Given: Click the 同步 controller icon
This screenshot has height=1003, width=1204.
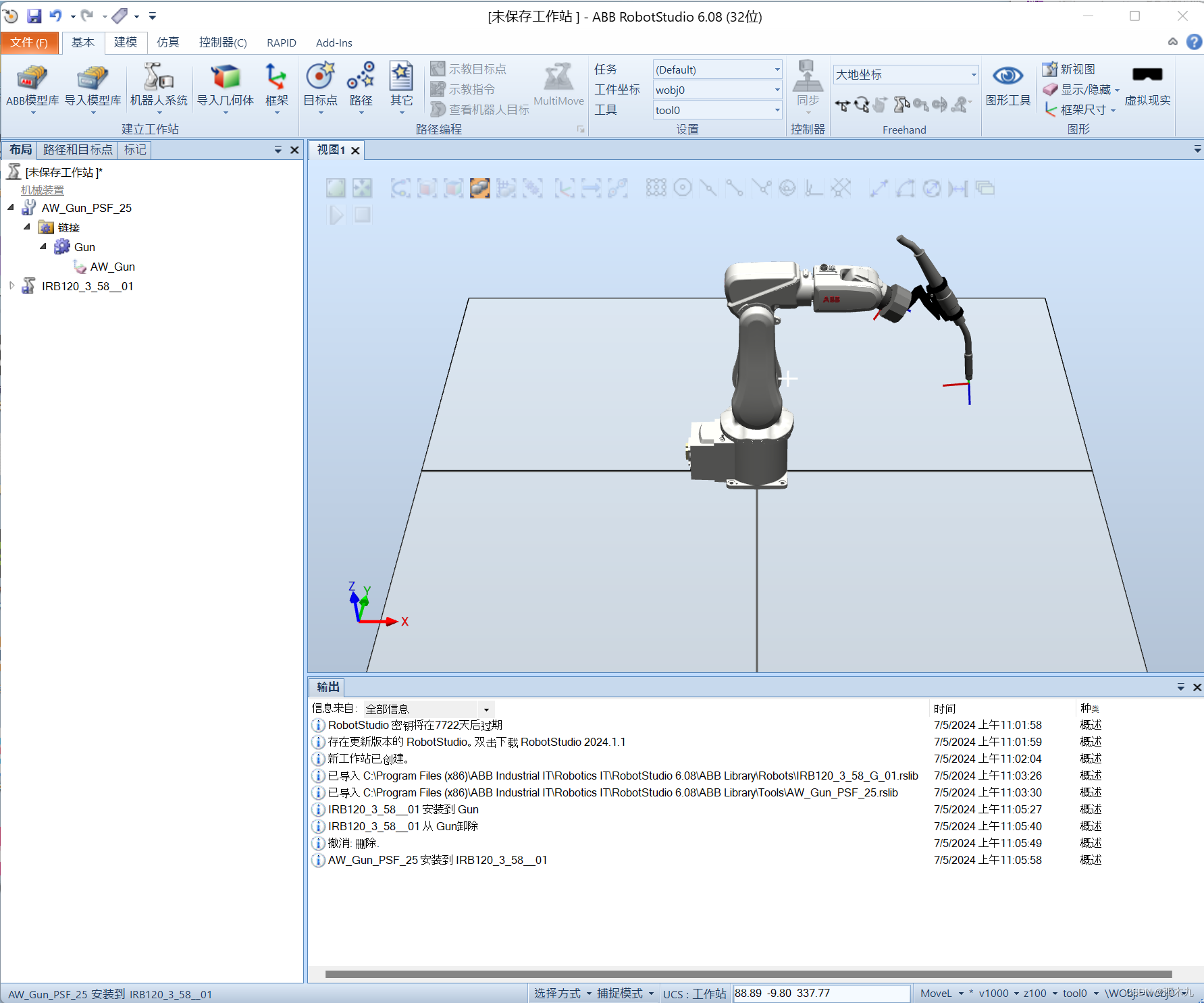Looking at the screenshot, I should point(808,84).
